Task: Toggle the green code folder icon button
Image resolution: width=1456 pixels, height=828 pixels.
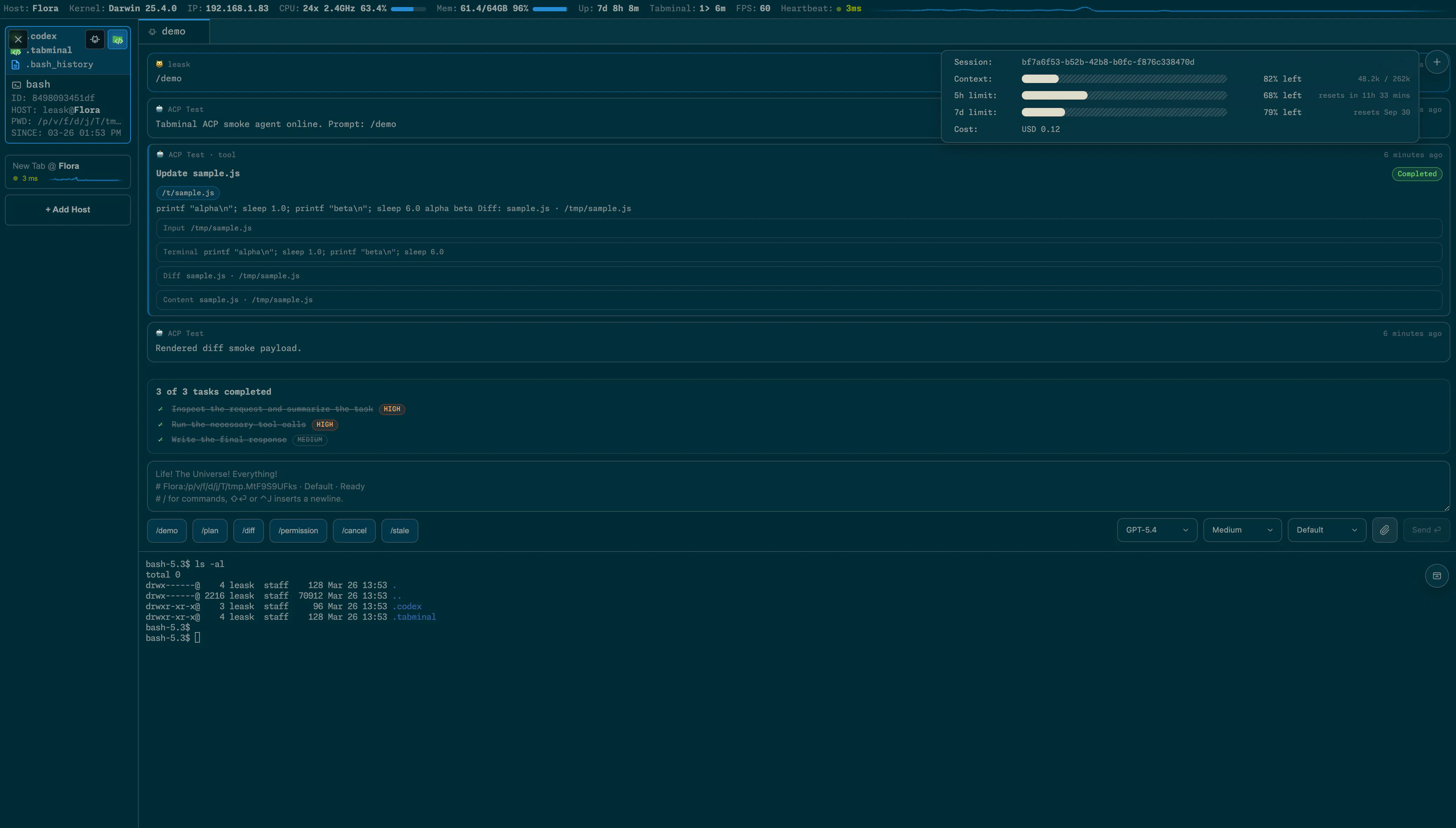Action: pos(118,40)
